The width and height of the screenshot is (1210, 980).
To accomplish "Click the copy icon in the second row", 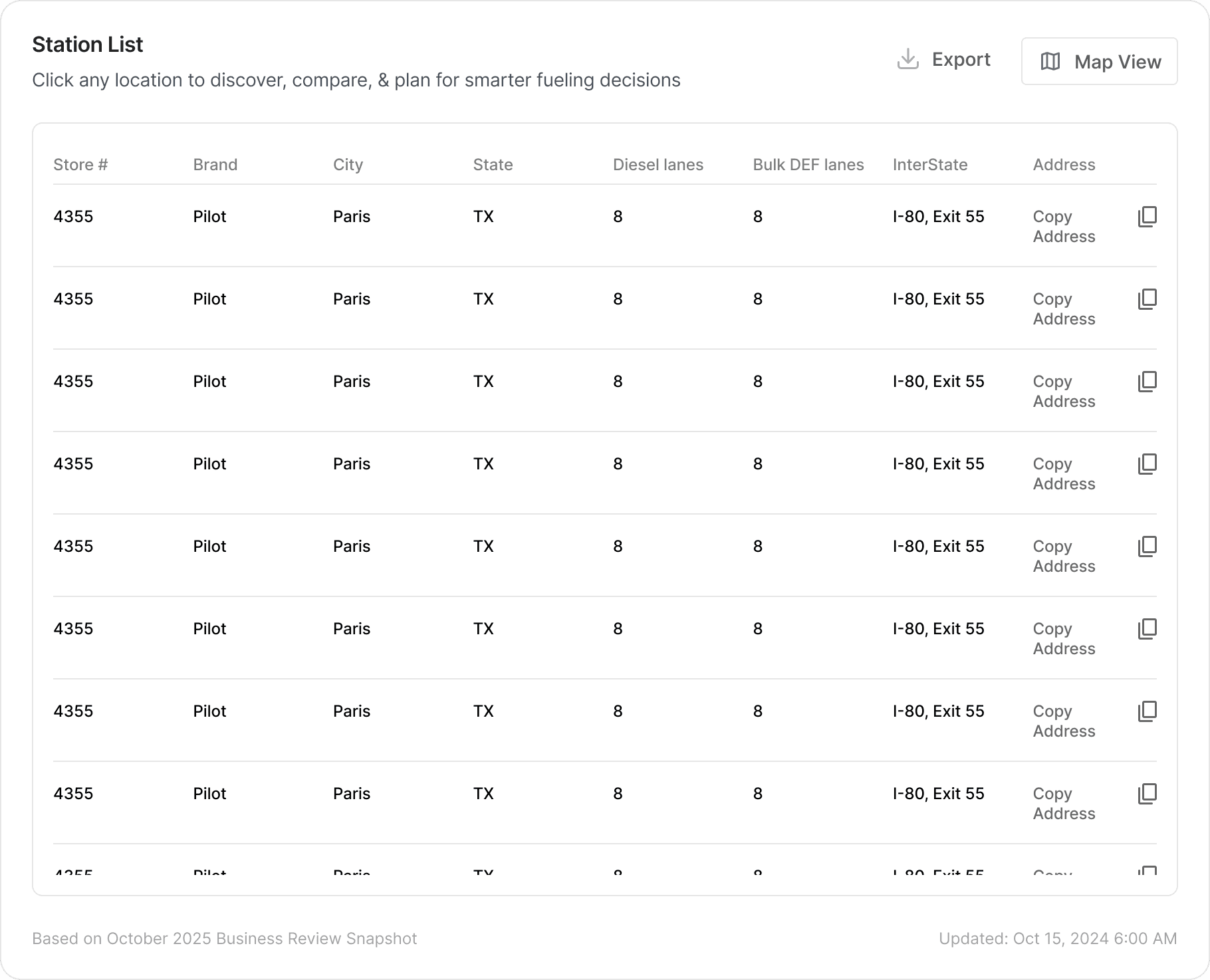I will (1148, 299).
